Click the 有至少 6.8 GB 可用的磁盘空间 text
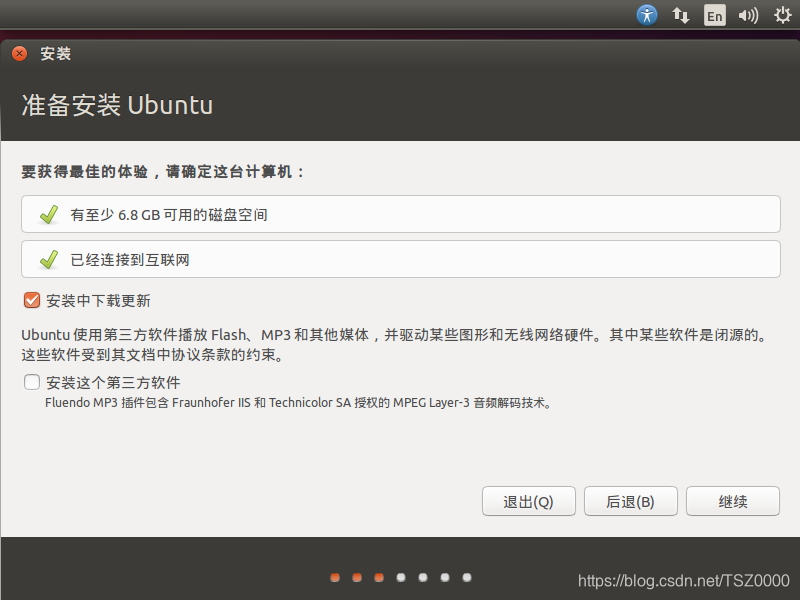The width and height of the screenshot is (800, 600). coord(169,215)
